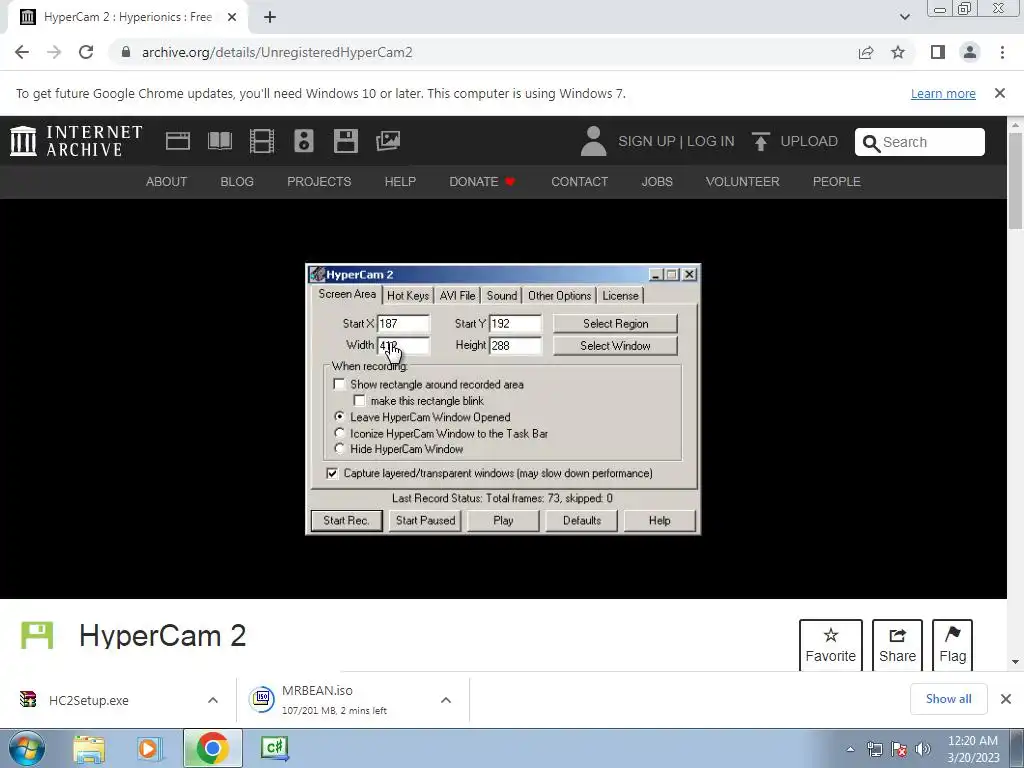This screenshot has height=768, width=1024.
Task: Click the volume speaker tray icon
Action: click(x=923, y=749)
